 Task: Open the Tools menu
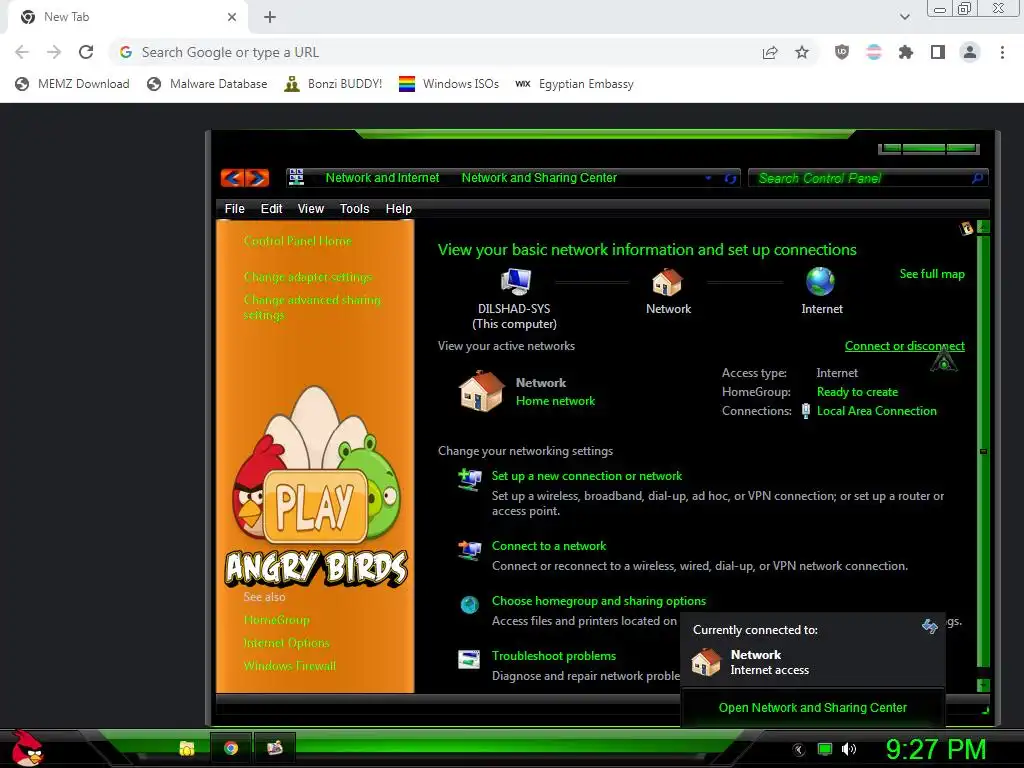(354, 209)
